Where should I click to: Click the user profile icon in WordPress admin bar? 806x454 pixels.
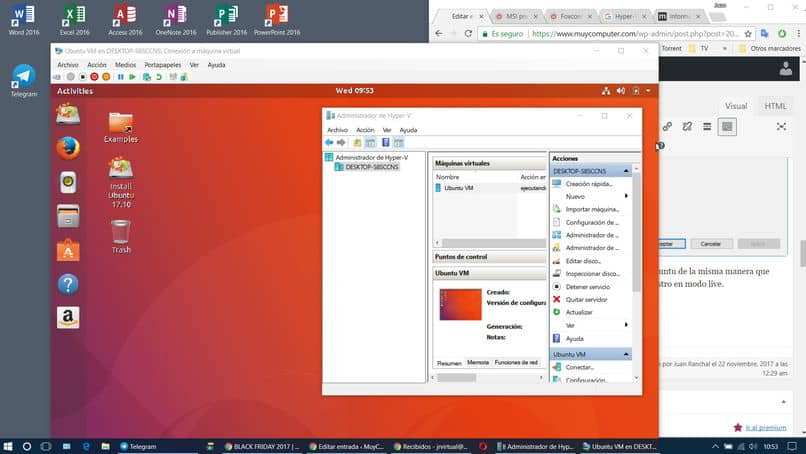point(785,69)
